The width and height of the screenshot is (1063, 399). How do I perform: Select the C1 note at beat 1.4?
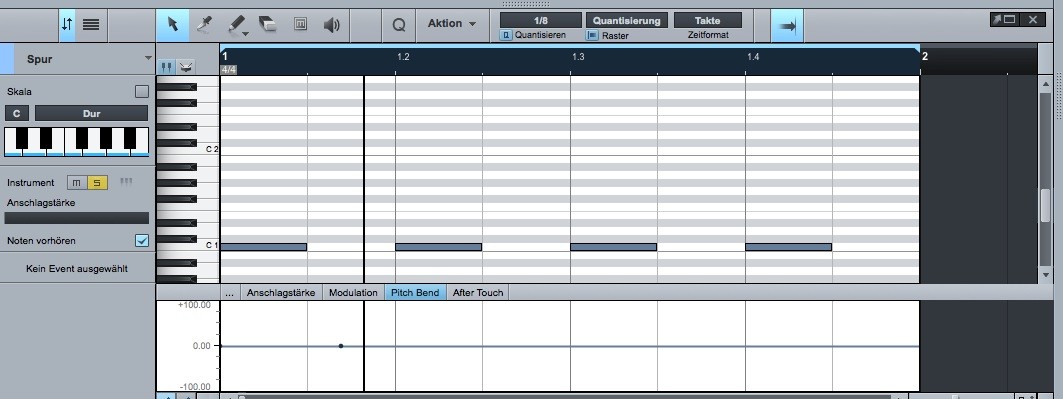coord(788,247)
